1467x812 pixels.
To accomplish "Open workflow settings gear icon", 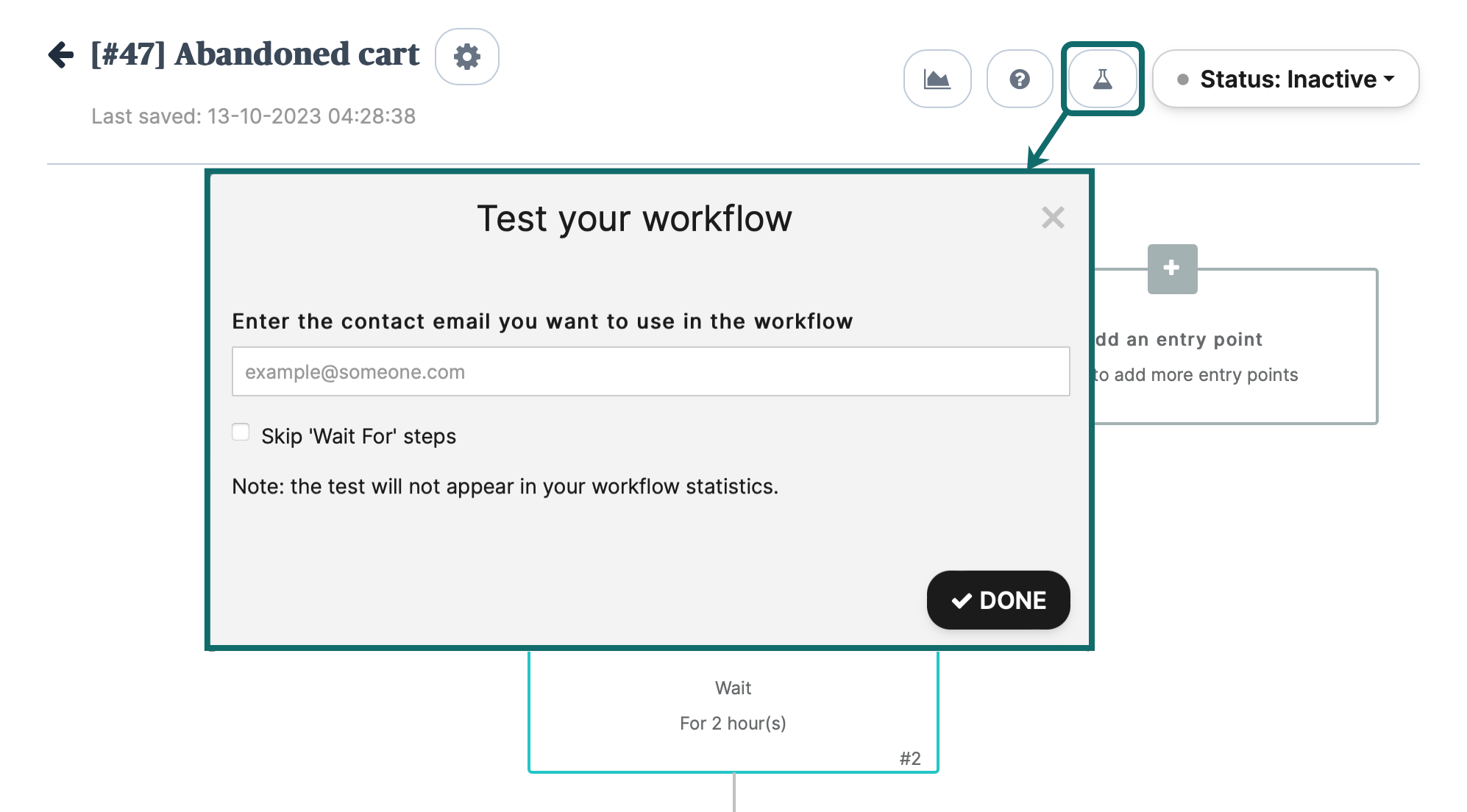I will (x=467, y=57).
